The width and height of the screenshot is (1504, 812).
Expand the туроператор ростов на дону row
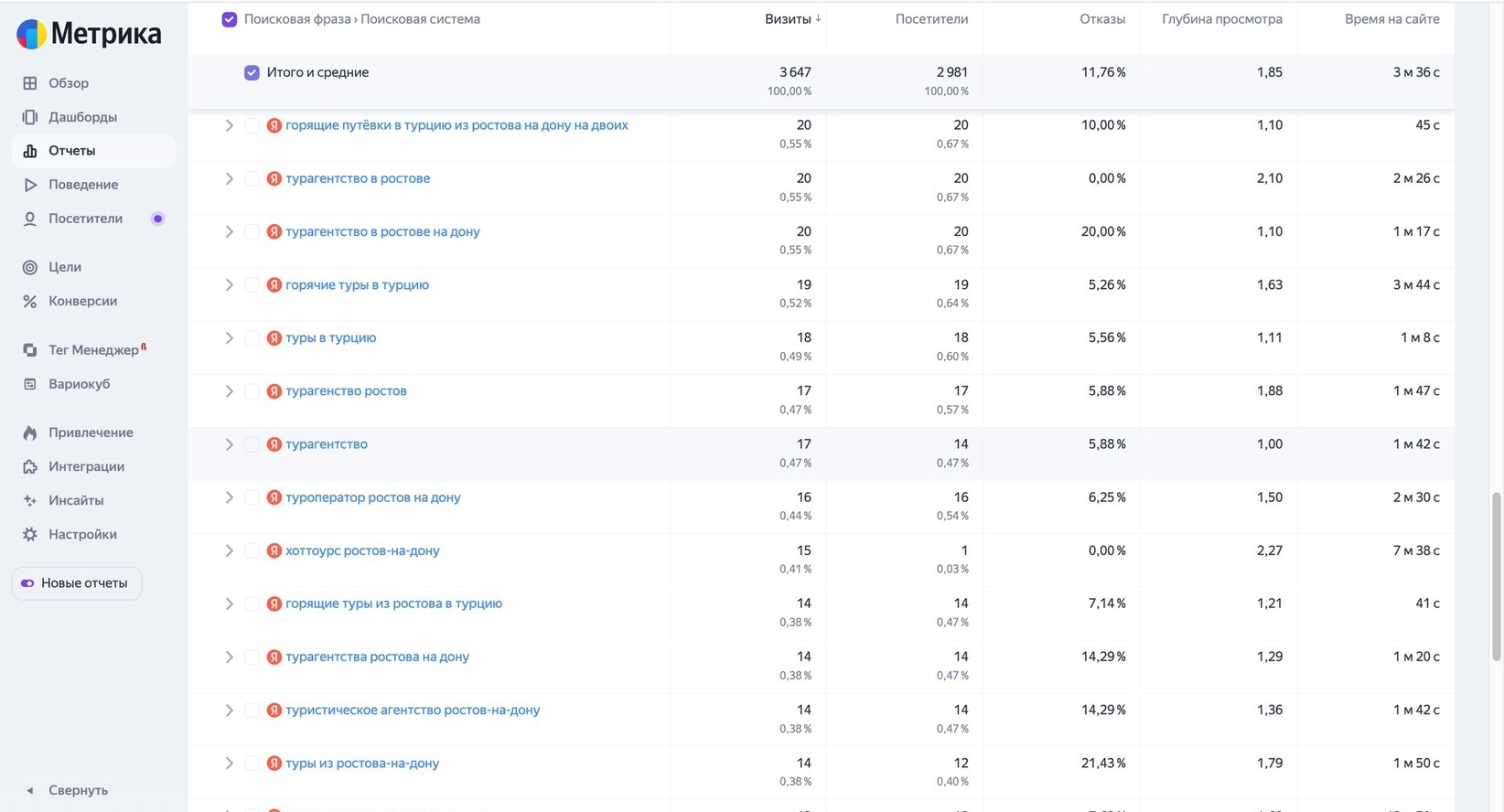coord(229,497)
